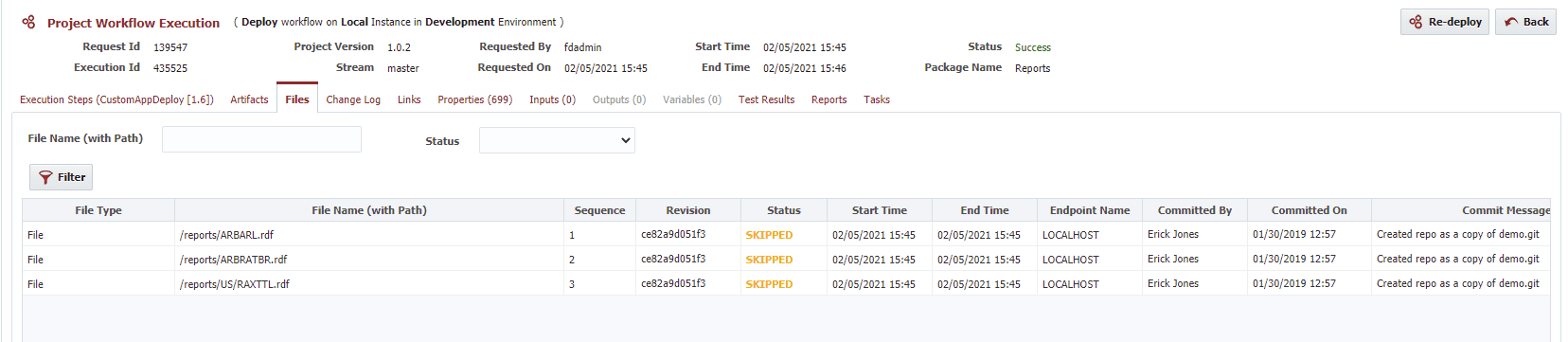Open the Status filter dropdown

pyautogui.click(x=557, y=140)
